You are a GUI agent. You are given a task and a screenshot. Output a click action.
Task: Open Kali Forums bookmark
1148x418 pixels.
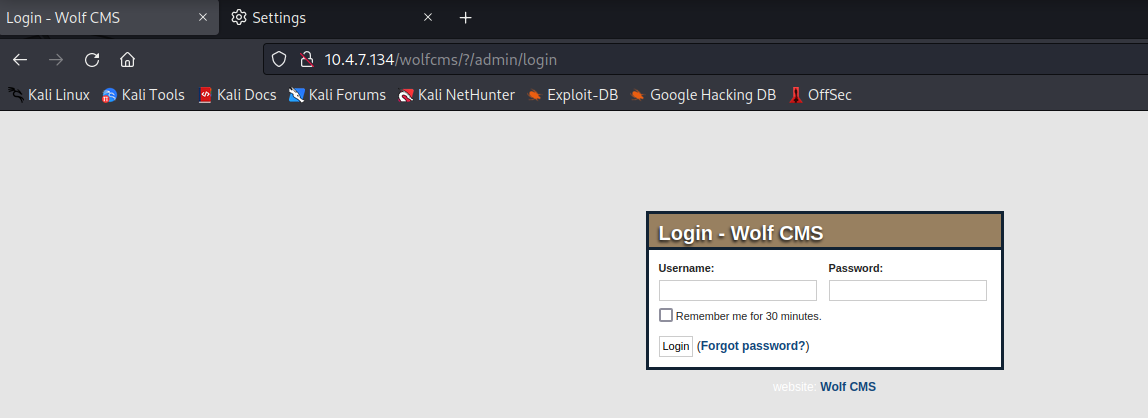tap(338, 94)
